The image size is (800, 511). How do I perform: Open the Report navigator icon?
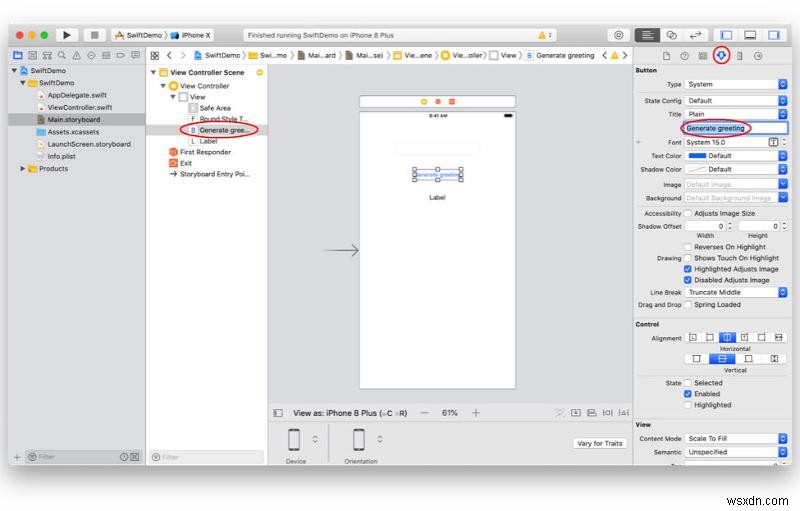coord(135,55)
